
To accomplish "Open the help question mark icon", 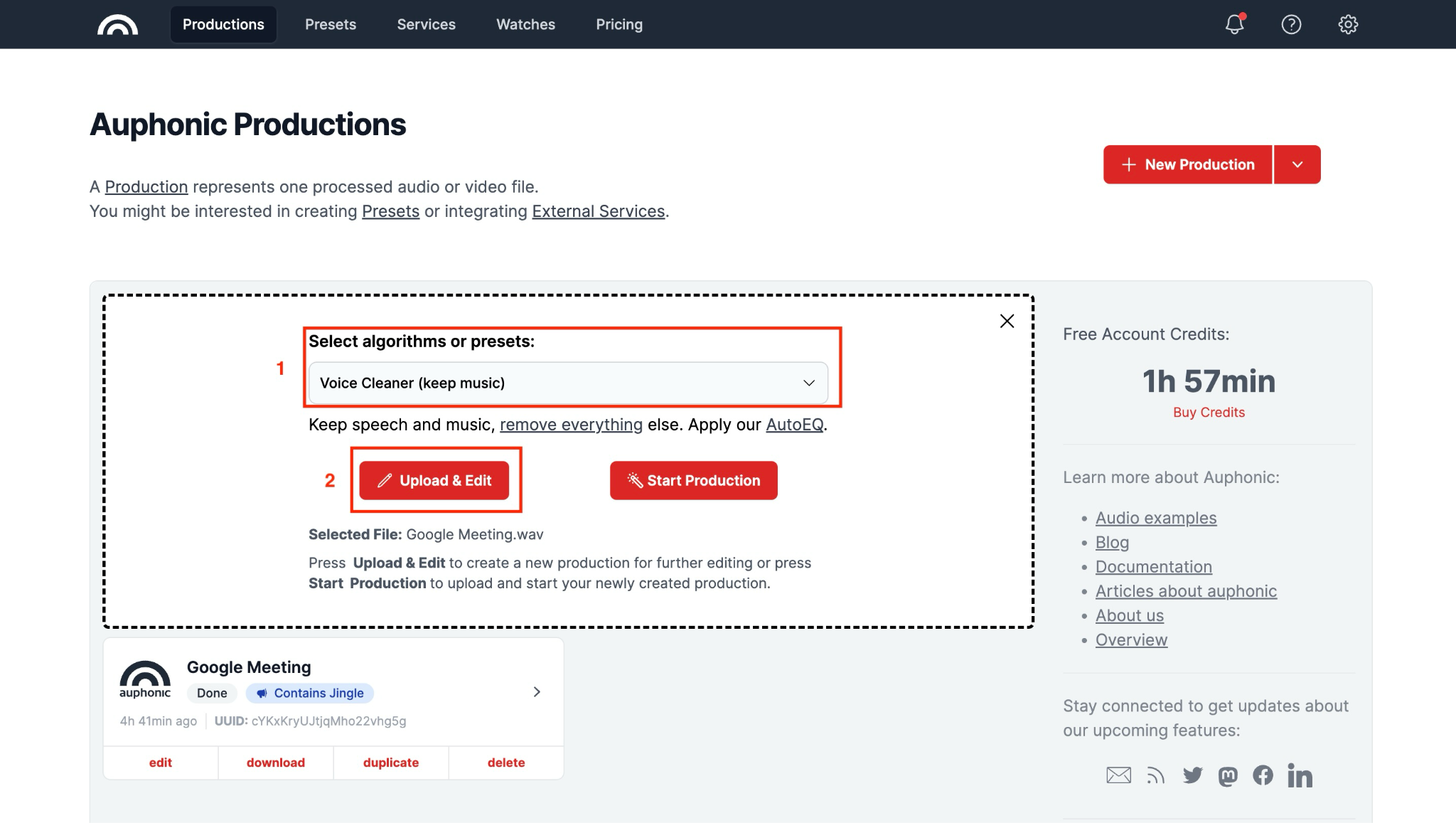I will pos(1291,24).
